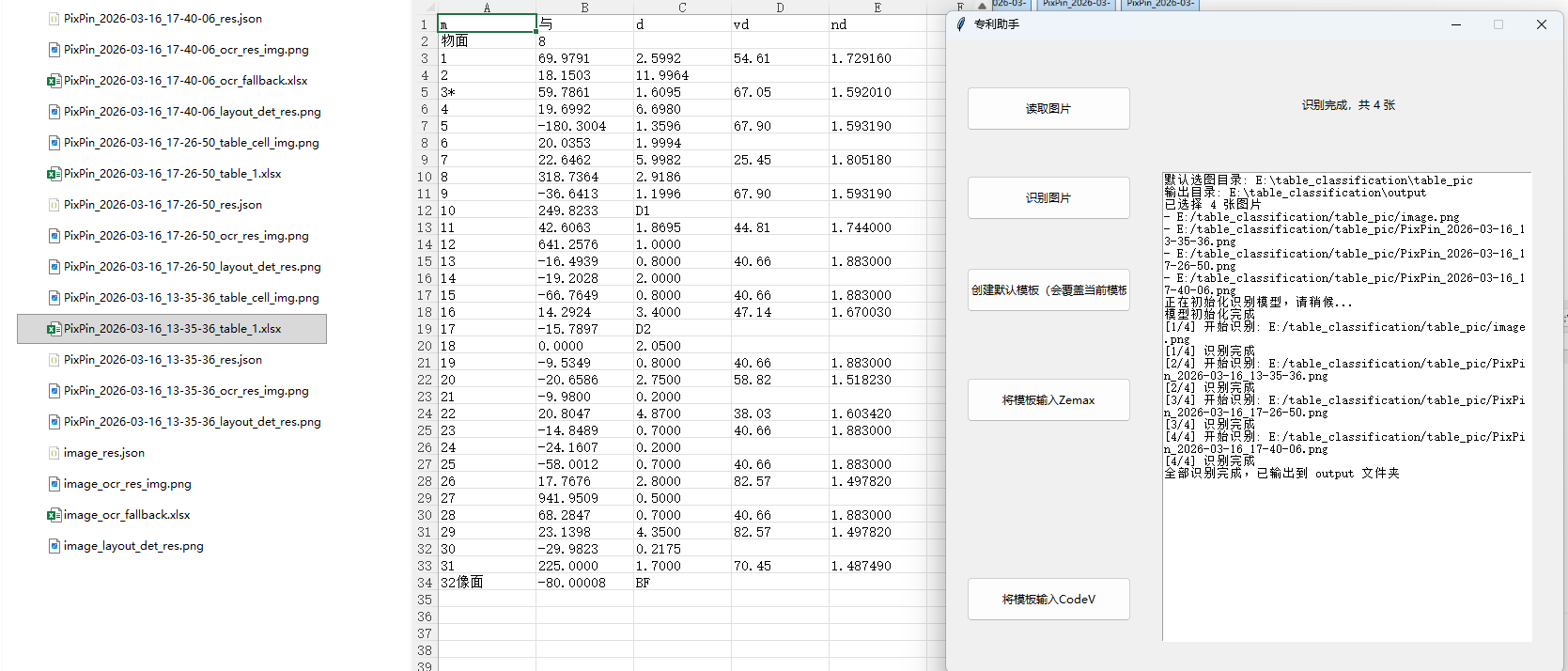Click the Excel icon of PixPin_2026-03-16_17-26-50_table_1.xlsx

[54, 174]
